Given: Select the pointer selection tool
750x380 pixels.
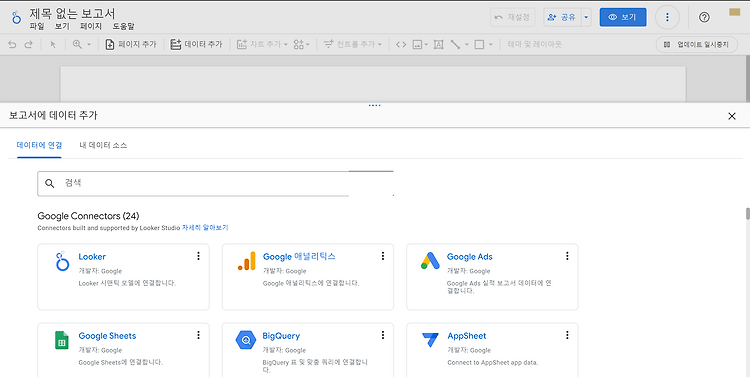Looking at the screenshot, I should [53, 45].
